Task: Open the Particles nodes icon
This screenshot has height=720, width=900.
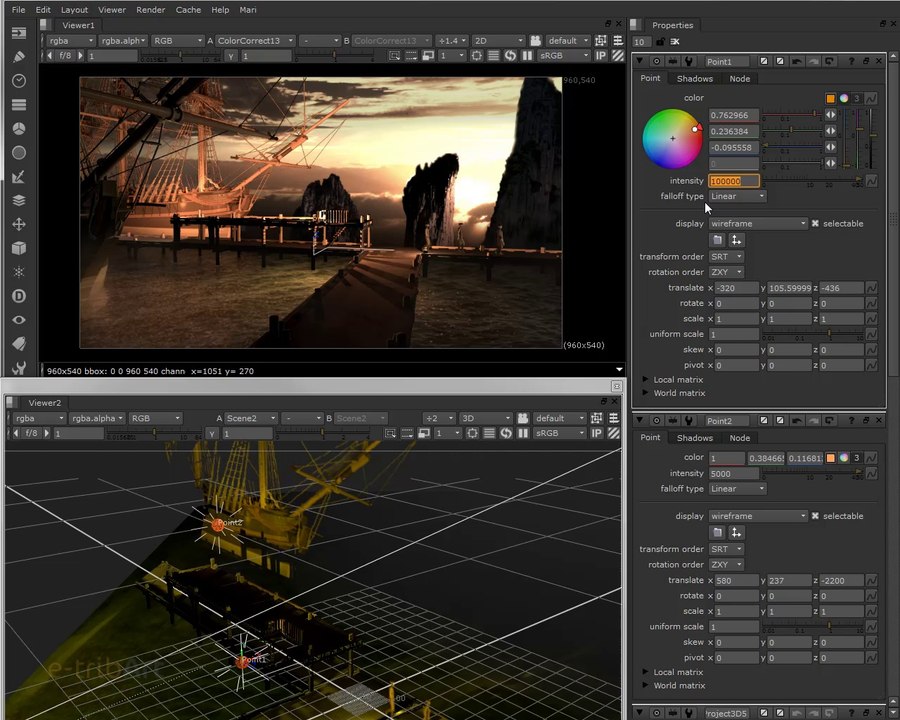Action: point(19,272)
